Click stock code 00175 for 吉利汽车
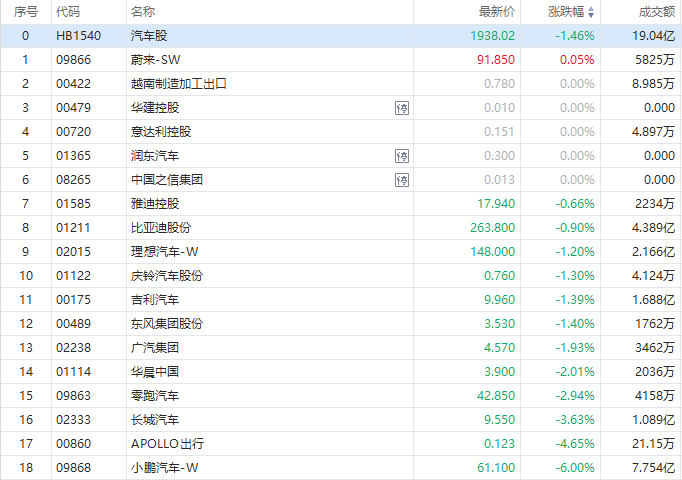682x480 pixels. tap(73, 300)
